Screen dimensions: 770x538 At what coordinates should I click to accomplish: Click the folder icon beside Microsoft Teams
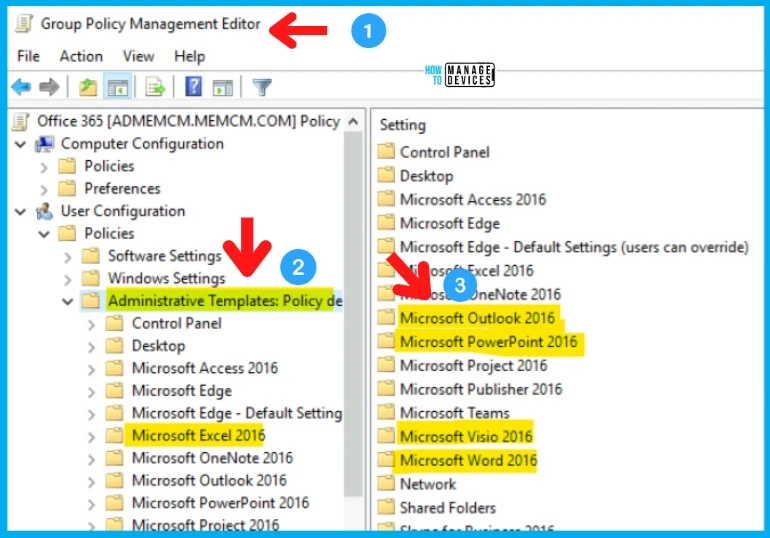click(386, 412)
